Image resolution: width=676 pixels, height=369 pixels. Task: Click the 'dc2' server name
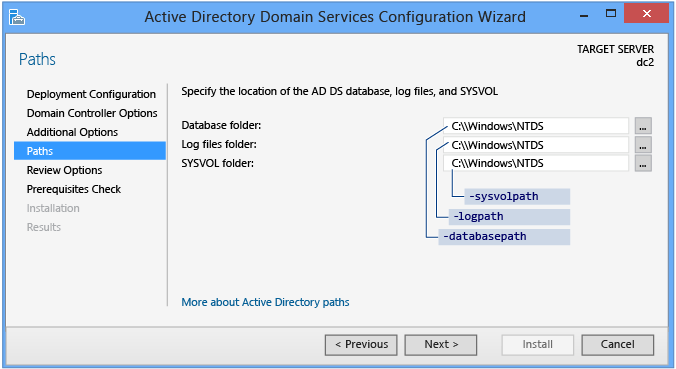645,62
